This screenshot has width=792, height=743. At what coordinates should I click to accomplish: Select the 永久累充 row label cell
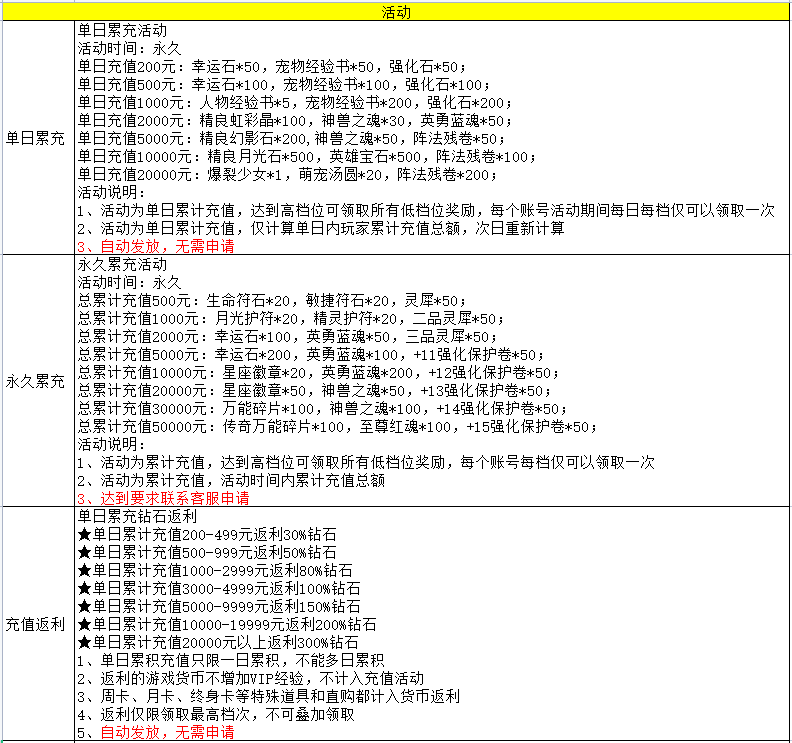[38, 381]
